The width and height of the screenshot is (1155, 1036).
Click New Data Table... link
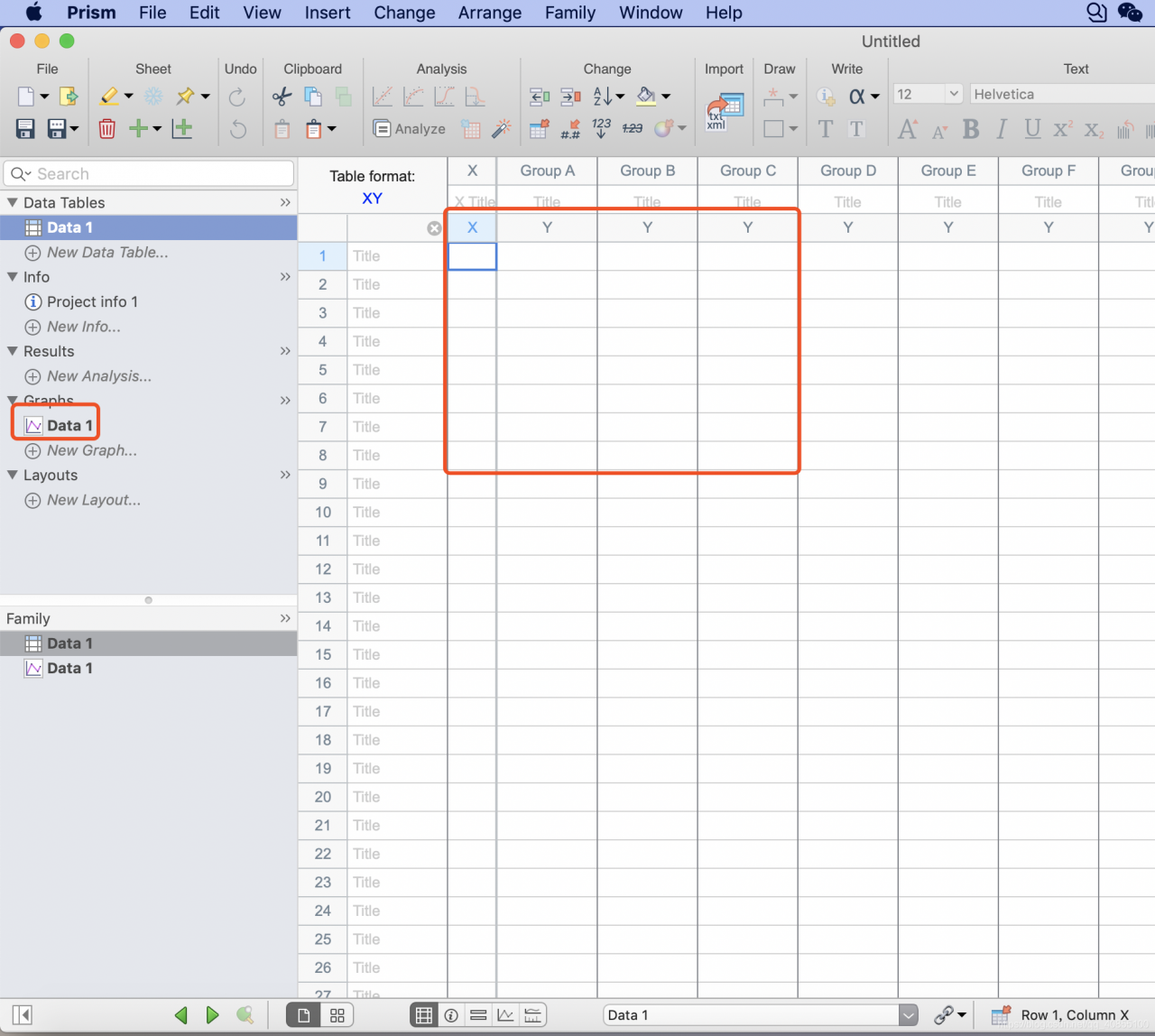tap(107, 253)
